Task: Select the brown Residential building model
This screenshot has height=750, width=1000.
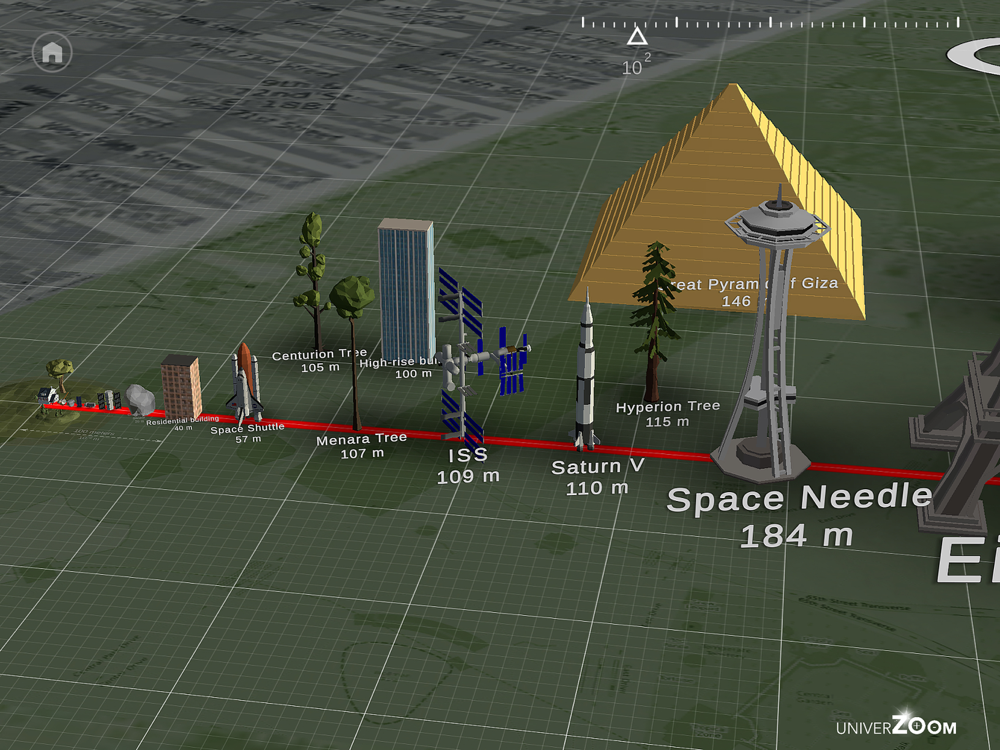Action: pyautogui.click(x=181, y=386)
